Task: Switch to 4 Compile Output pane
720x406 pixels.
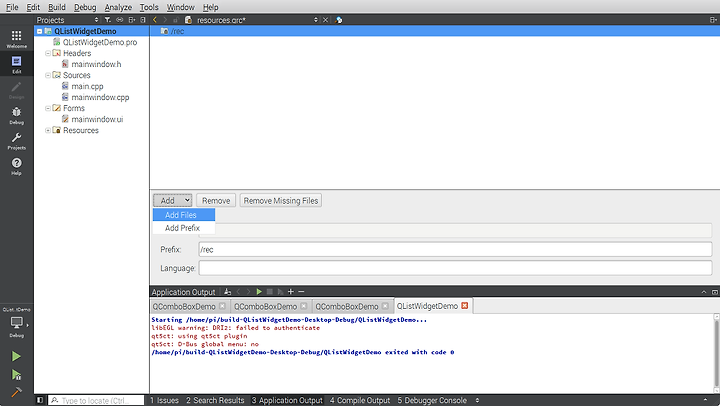Action: coord(360,400)
